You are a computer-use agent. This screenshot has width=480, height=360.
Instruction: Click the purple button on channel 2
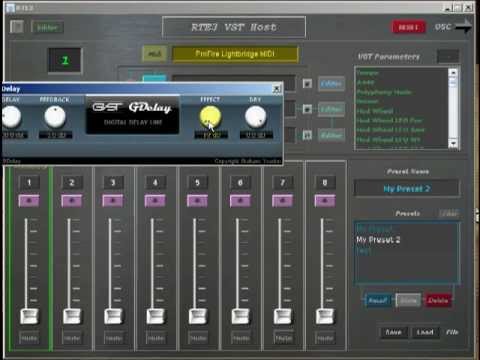[72, 201]
